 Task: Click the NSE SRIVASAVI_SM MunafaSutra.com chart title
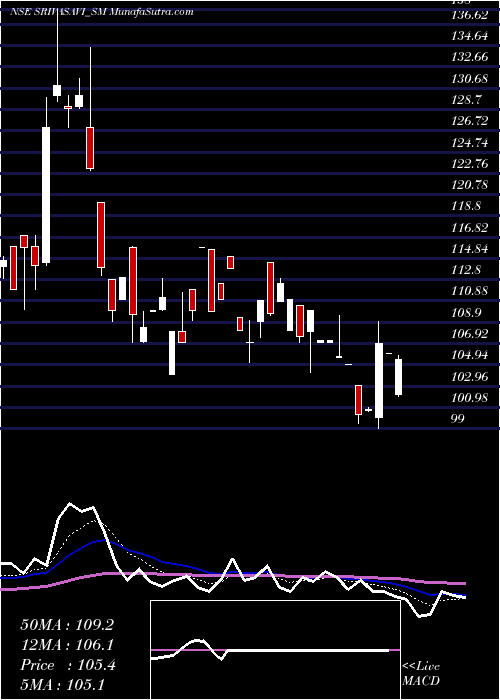101,12
